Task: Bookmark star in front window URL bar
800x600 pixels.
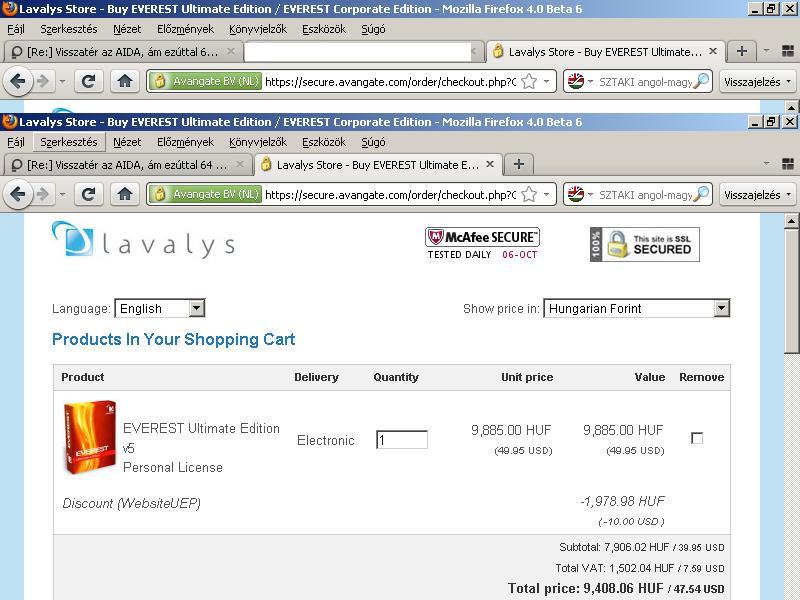Action: coord(530,194)
